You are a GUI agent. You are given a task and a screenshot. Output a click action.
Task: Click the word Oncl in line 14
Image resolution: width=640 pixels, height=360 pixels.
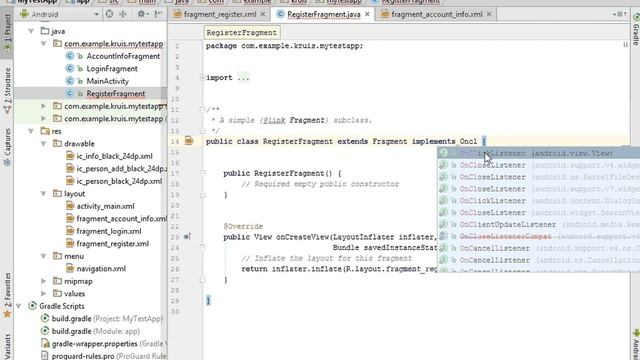(x=468, y=141)
